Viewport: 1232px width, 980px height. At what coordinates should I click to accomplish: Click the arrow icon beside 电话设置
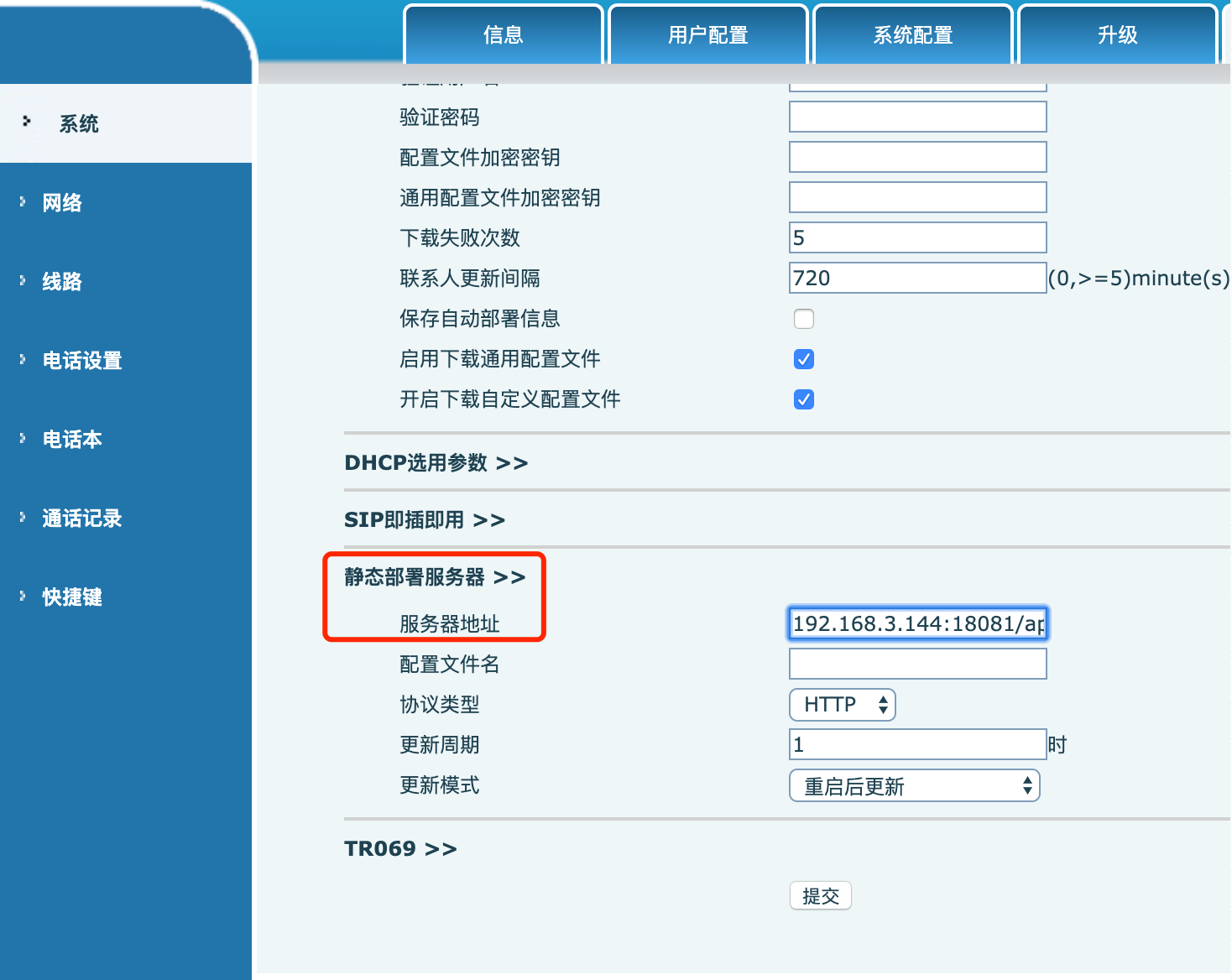tap(23, 359)
